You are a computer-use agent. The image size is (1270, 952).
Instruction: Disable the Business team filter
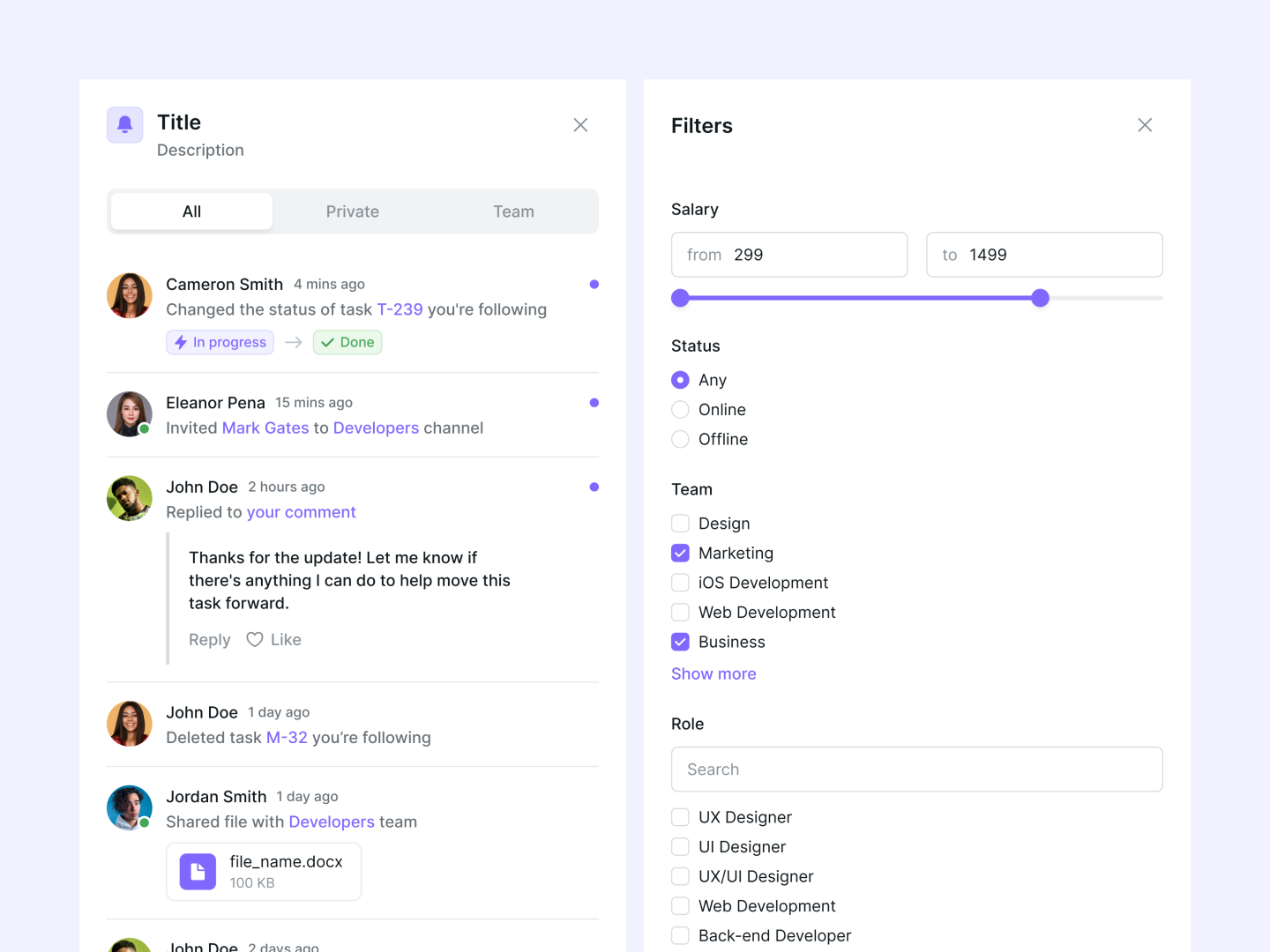[x=680, y=642]
